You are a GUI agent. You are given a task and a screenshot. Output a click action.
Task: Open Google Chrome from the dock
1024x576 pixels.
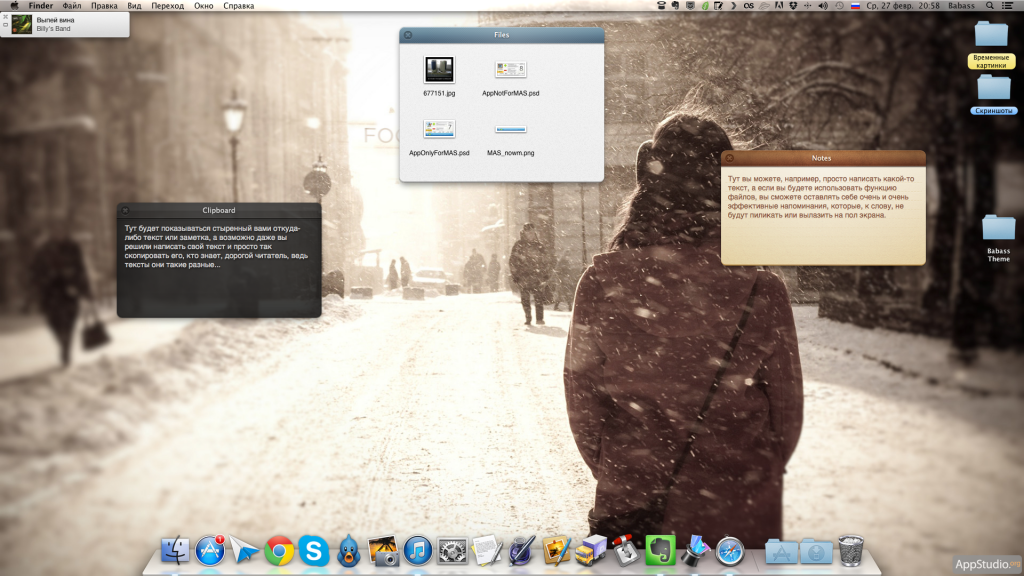point(279,550)
